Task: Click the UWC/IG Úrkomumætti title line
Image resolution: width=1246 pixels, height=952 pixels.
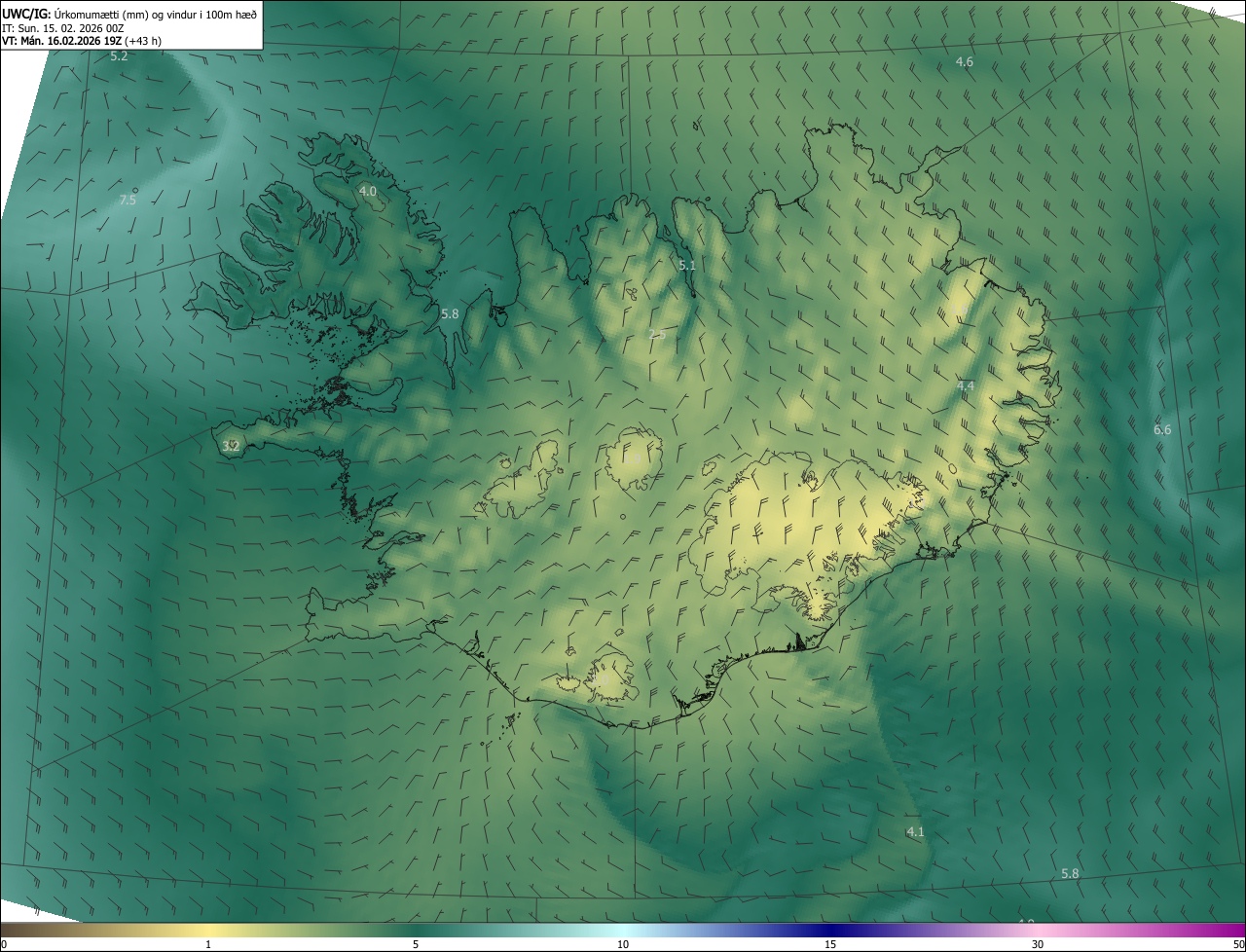Action: tap(129, 13)
